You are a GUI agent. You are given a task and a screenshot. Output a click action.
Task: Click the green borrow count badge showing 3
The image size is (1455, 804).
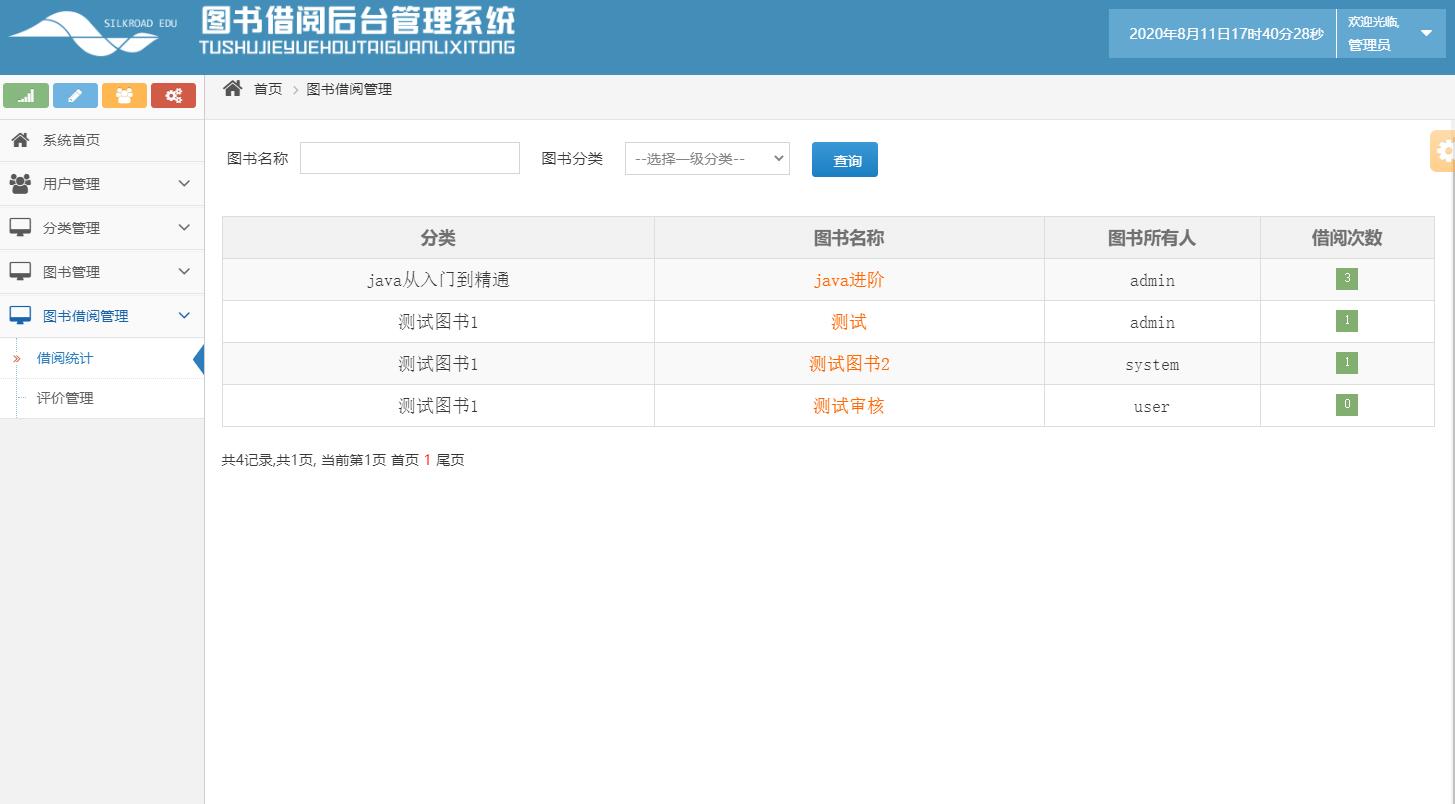pyautogui.click(x=1346, y=279)
